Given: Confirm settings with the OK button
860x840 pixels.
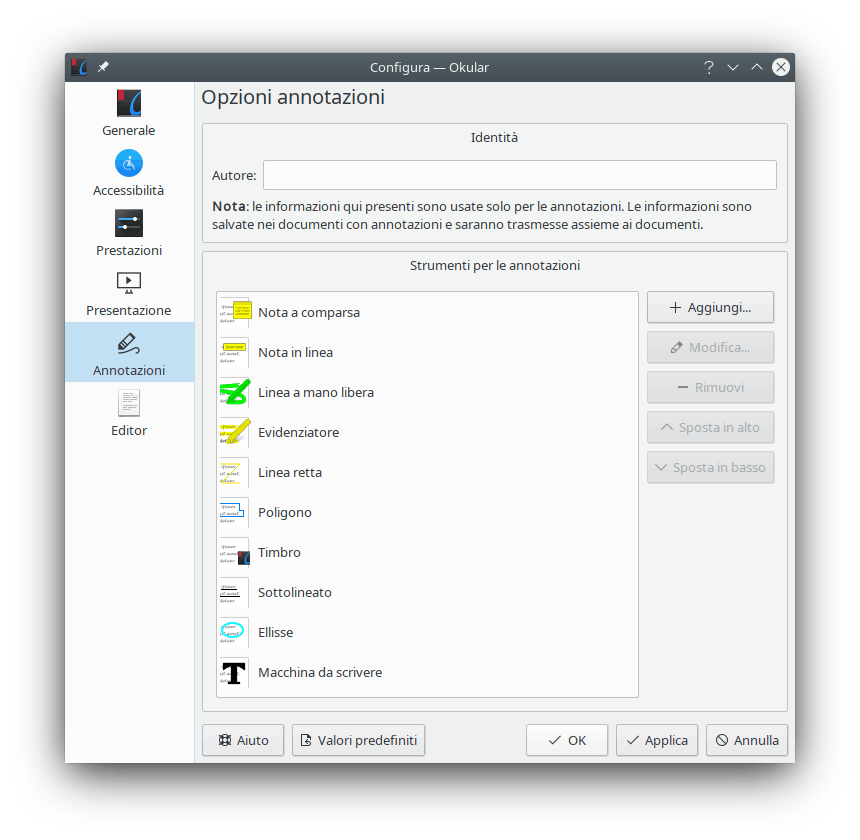Looking at the screenshot, I should coord(567,740).
